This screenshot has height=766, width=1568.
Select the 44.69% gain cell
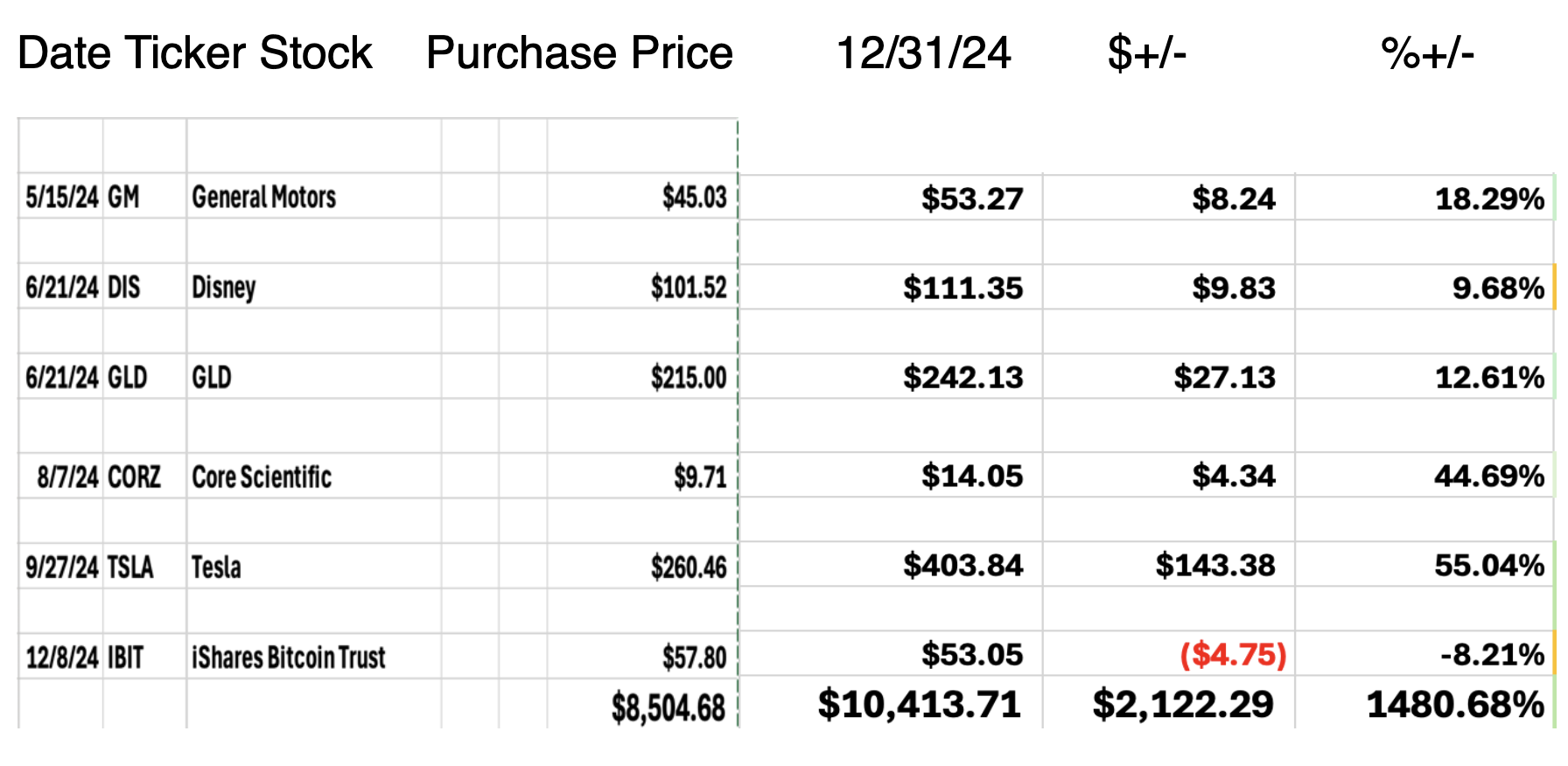point(1489,477)
